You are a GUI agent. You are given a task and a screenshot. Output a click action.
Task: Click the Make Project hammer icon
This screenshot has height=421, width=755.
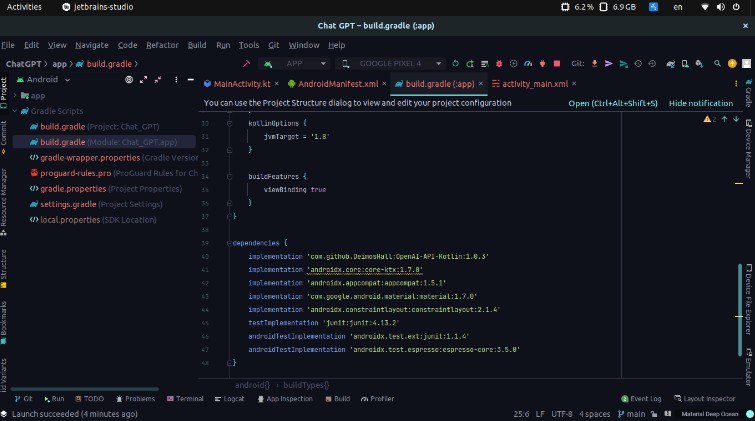[247, 64]
